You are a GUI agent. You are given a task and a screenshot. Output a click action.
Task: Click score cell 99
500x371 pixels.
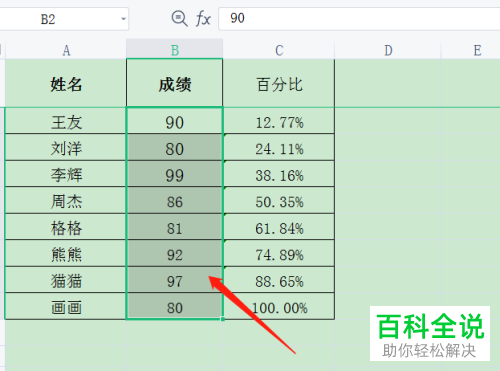pos(175,174)
